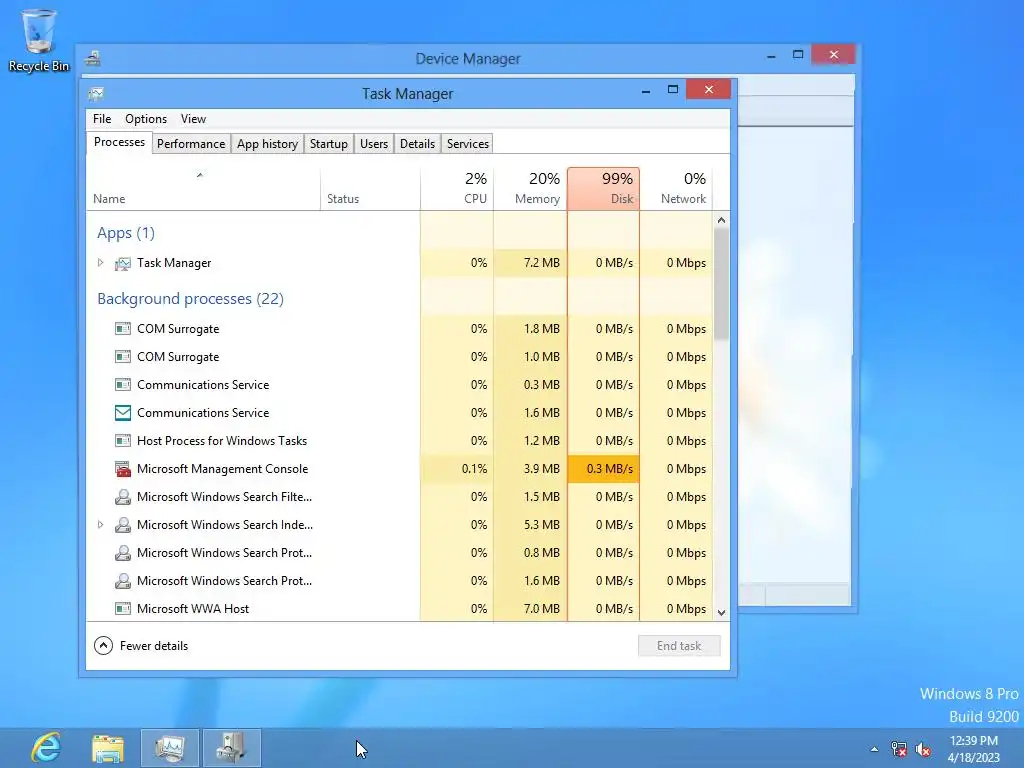1024x768 pixels.
Task: Switch to the App history tab
Action: [267, 144]
